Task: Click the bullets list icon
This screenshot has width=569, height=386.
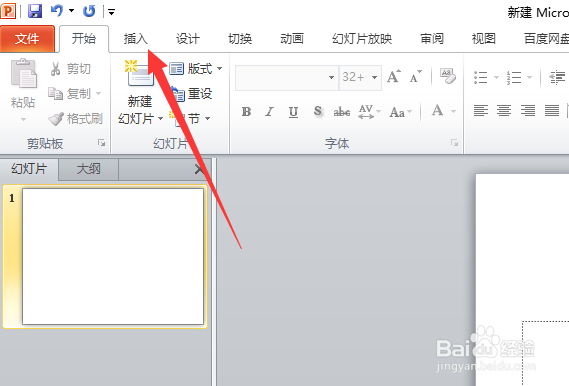Action: pyautogui.click(x=480, y=77)
